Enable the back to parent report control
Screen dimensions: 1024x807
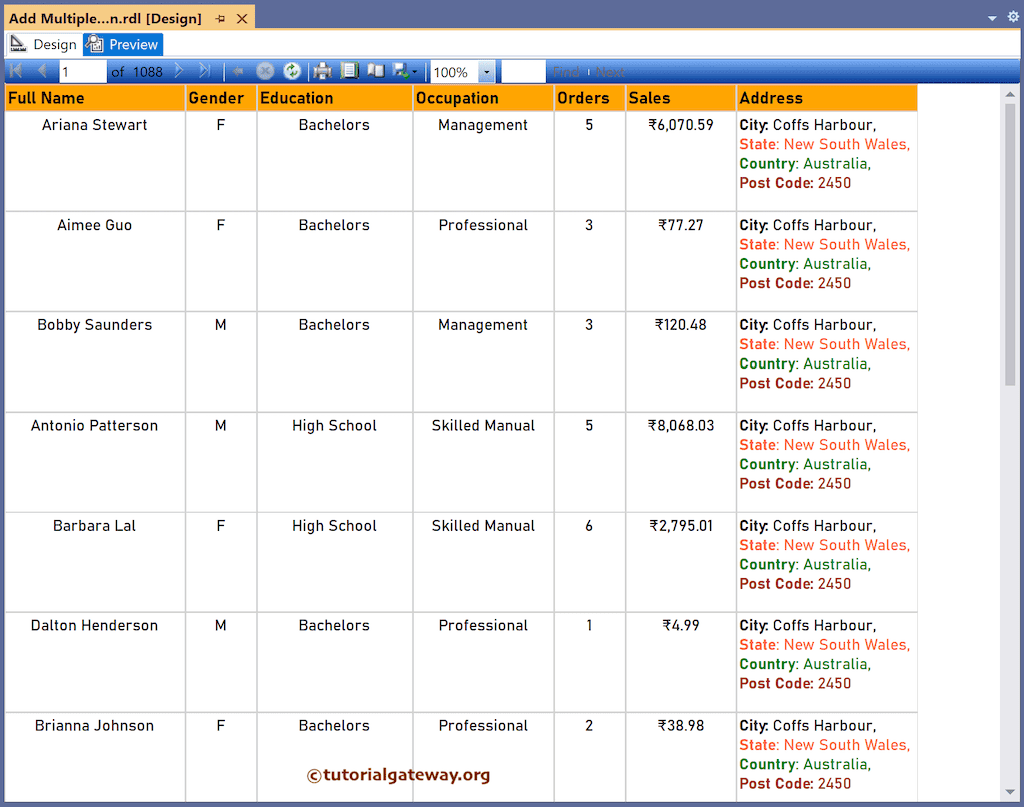238,70
